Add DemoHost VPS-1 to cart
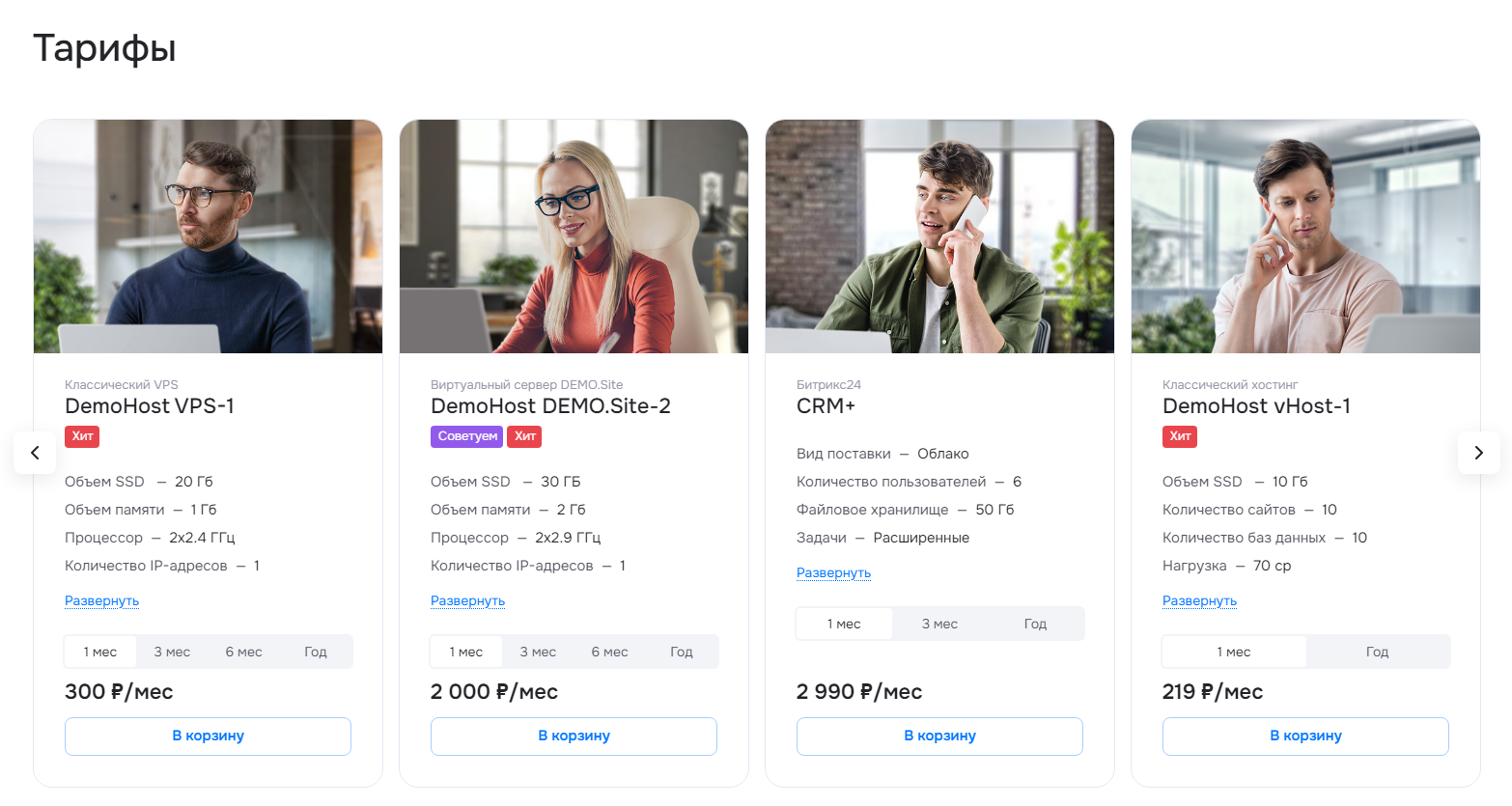Screen dimensions: 1512x806 click(x=208, y=736)
